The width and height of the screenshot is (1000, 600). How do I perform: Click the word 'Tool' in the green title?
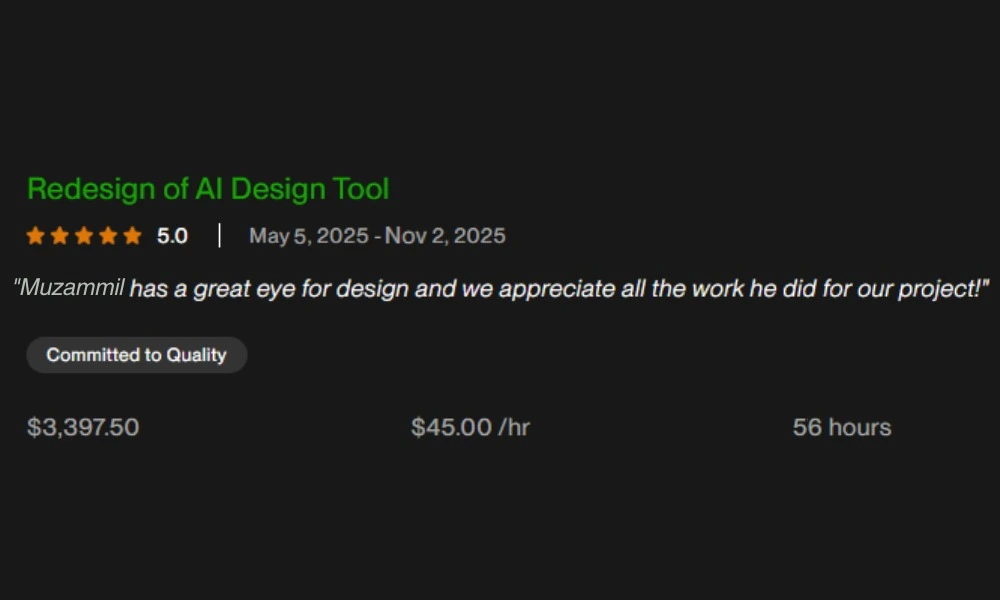(x=361, y=189)
